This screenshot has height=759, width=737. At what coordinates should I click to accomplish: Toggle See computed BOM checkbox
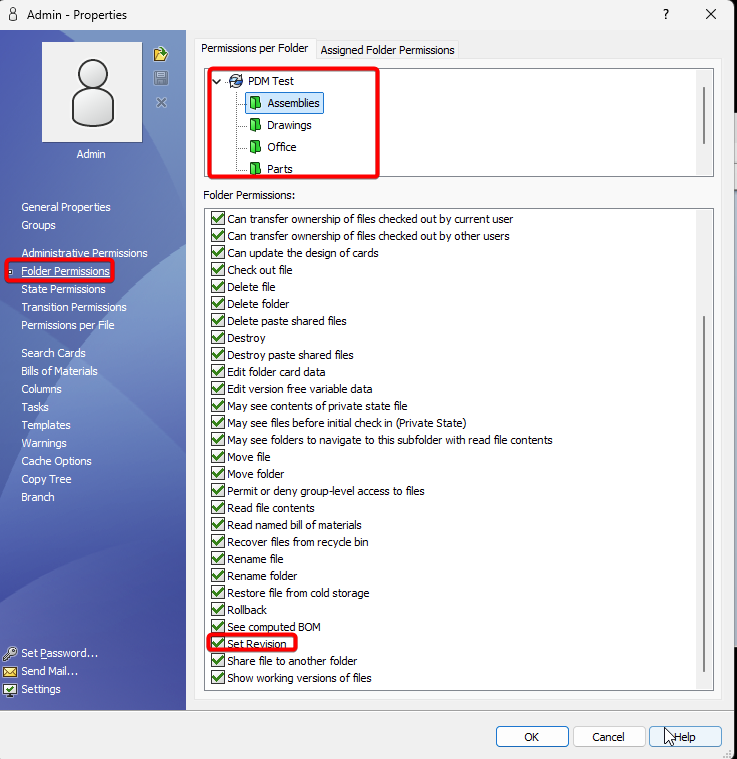coord(218,626)
